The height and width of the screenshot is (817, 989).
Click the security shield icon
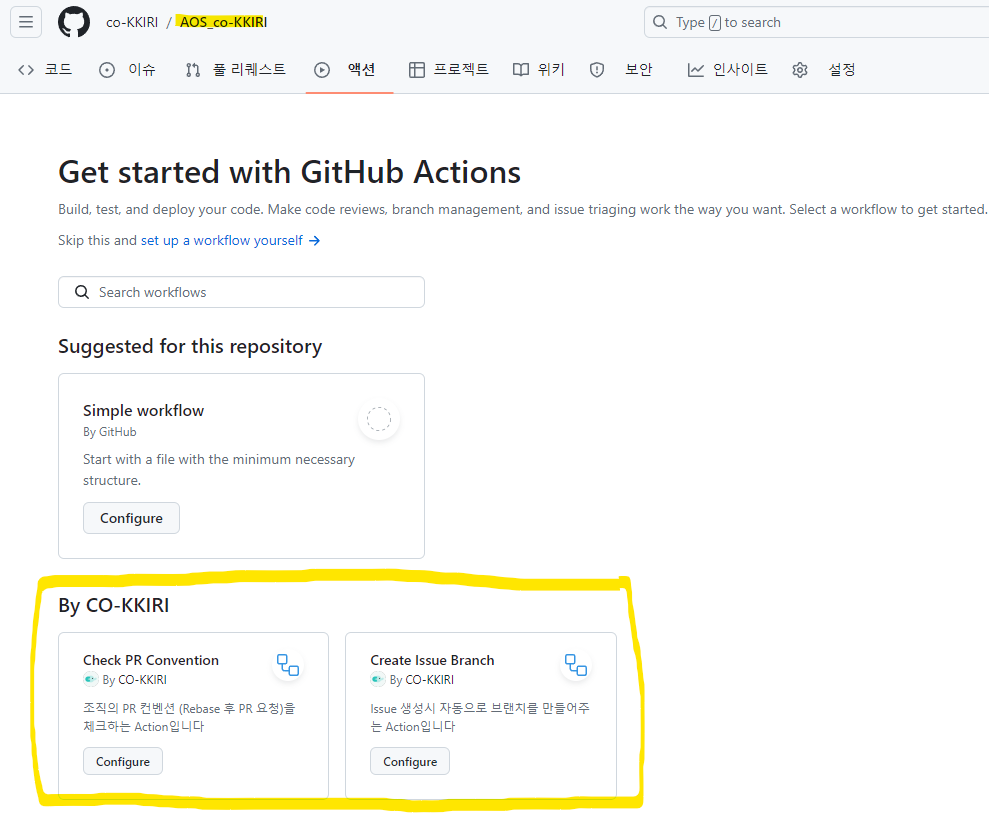[597, 69]
